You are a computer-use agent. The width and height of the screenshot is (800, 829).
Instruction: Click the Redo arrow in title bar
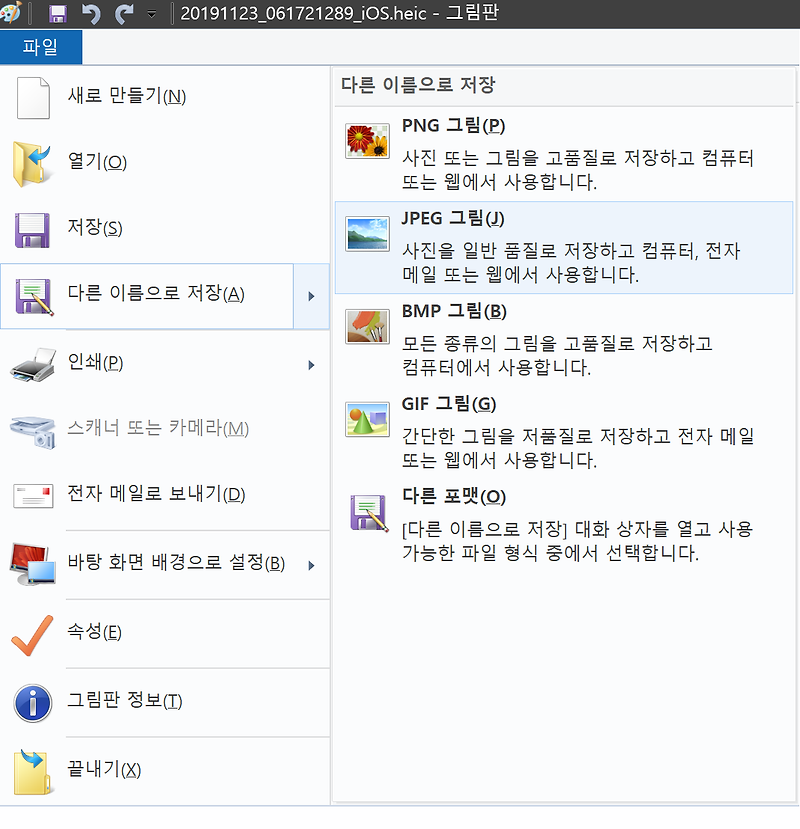click(124, 14)
